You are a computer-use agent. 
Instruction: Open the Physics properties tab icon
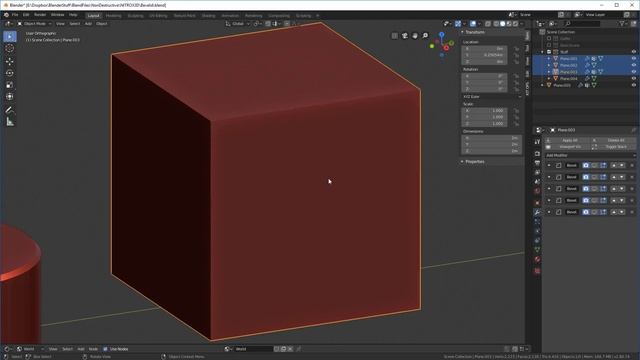537,231
